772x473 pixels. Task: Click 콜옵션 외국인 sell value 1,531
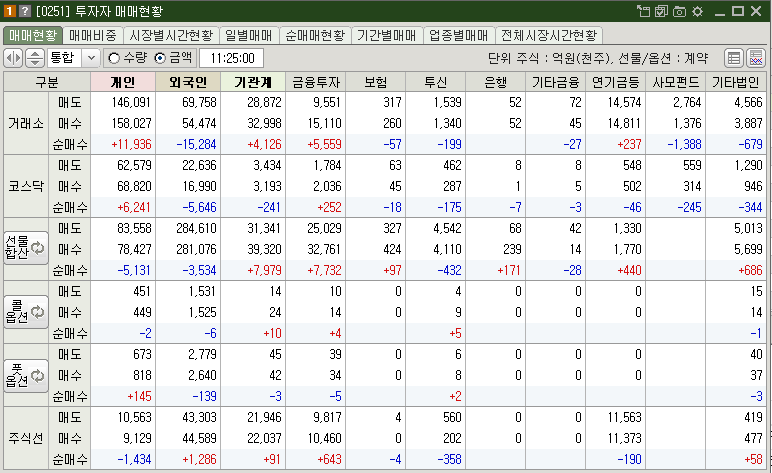pyautogui.click(x=202, y=291)
